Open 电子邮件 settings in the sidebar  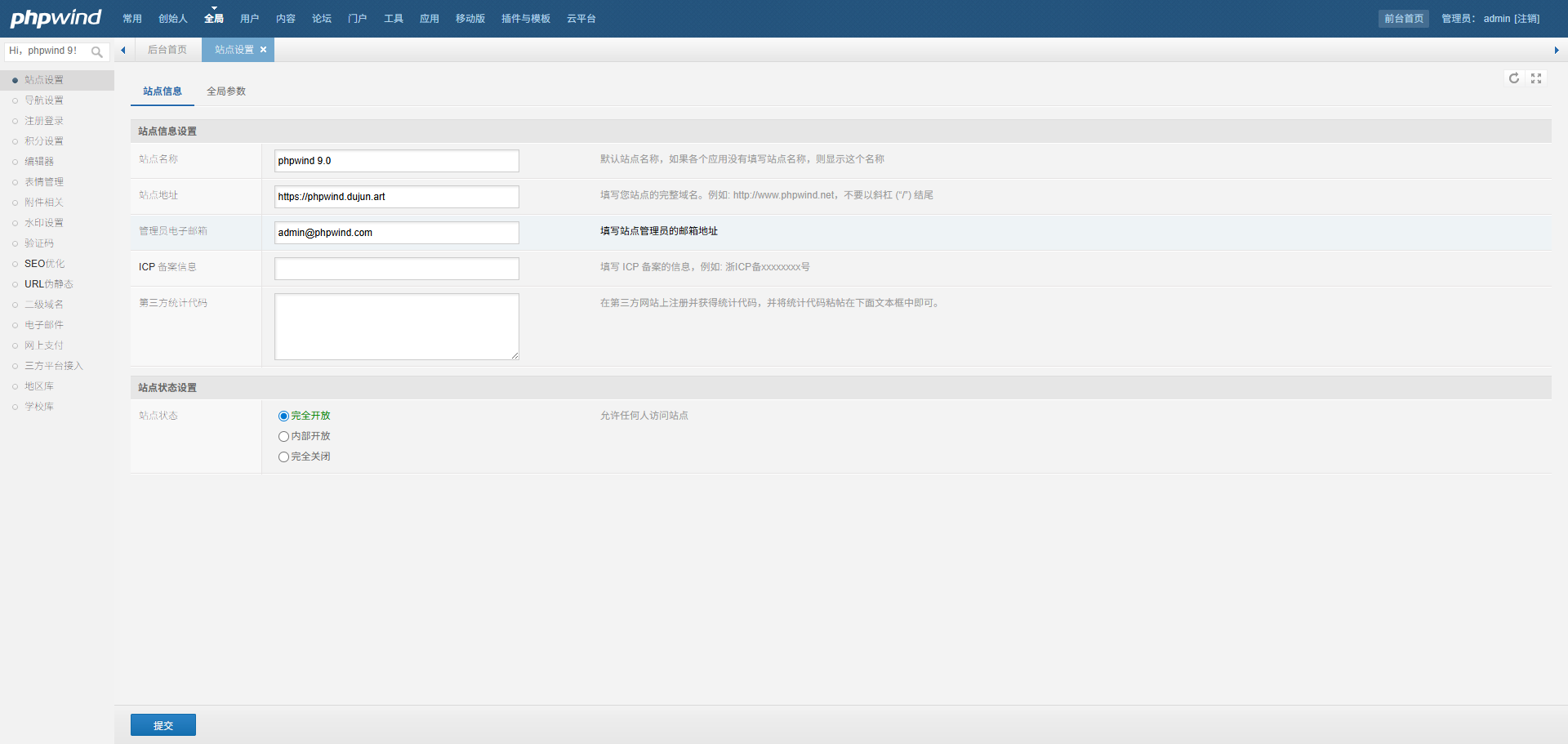[x=44, y=325]
